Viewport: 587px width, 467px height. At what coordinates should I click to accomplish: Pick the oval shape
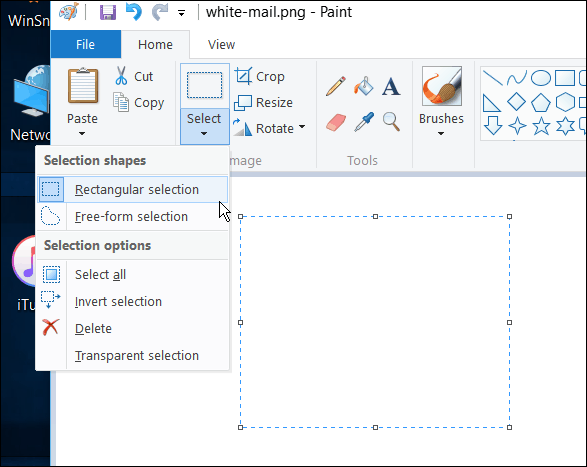point(541,78)
